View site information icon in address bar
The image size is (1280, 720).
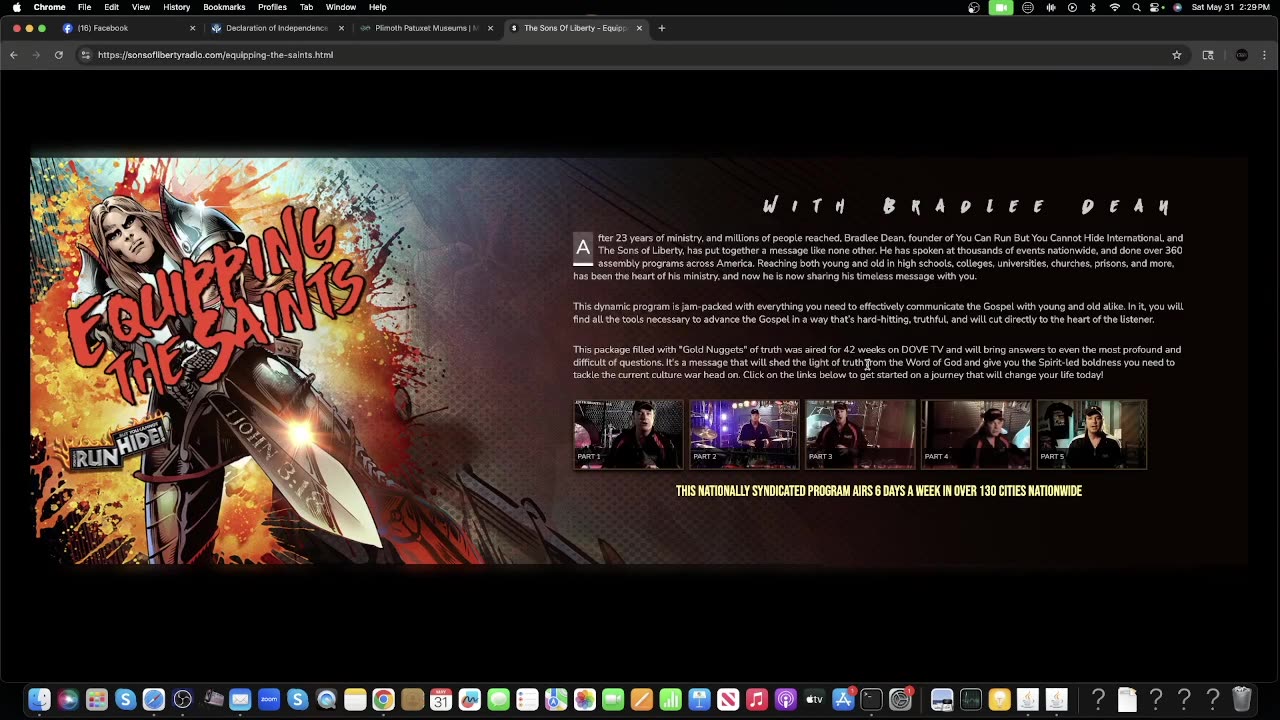coord(86,55)
